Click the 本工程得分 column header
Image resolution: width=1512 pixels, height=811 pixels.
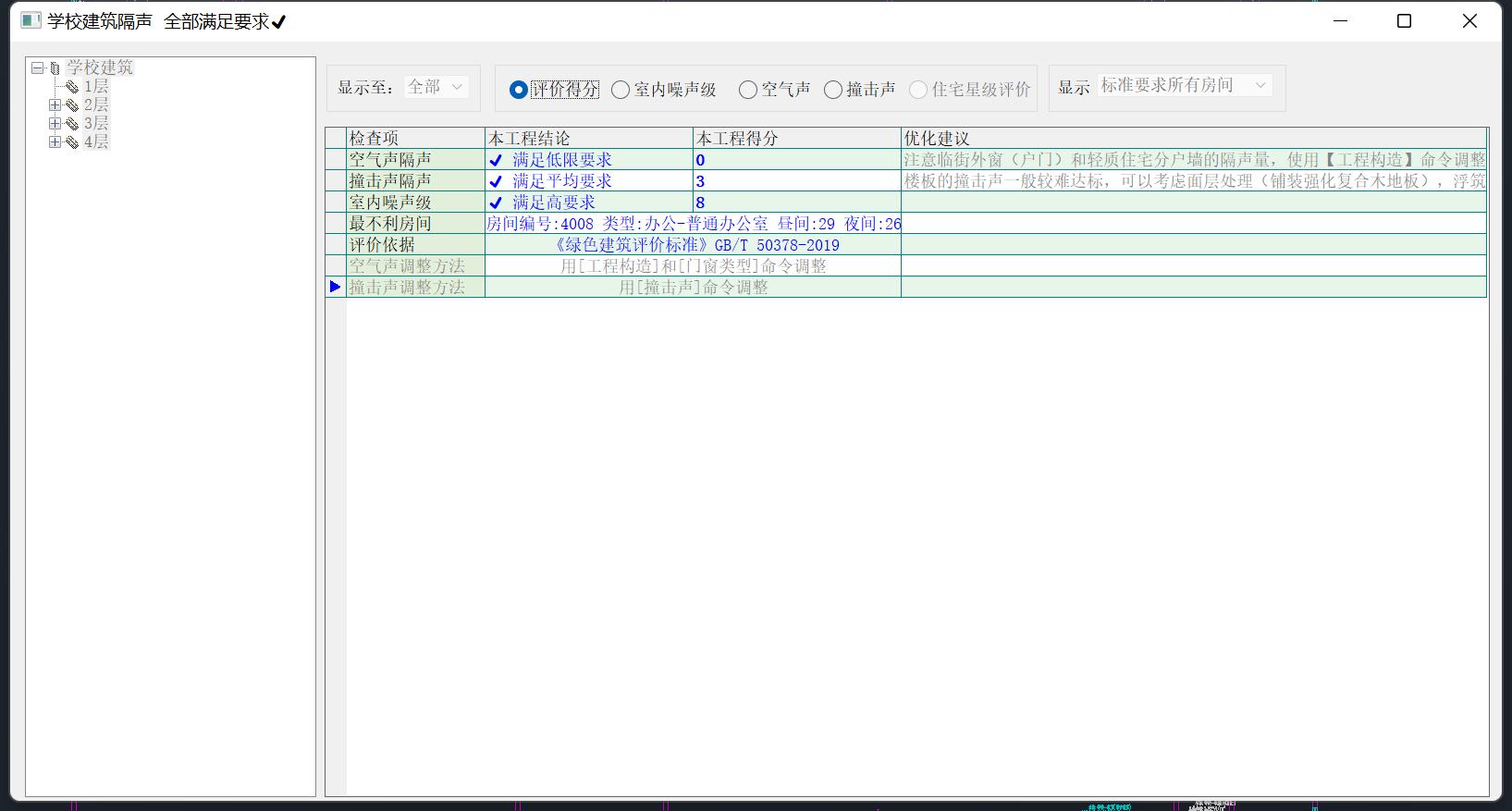(x=795, y=138)
